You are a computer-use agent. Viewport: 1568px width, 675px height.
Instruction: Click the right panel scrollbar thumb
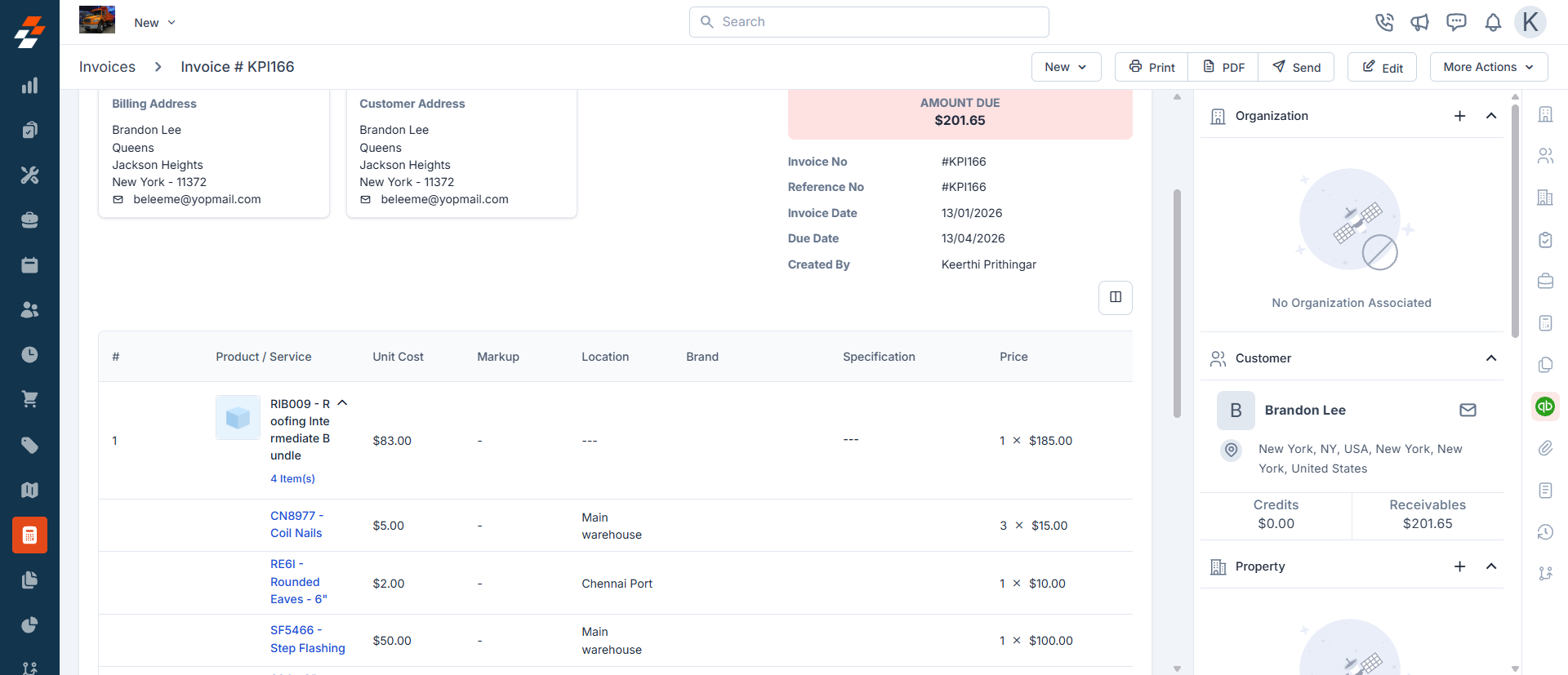pyautogui.click(x=1515, y=220)
